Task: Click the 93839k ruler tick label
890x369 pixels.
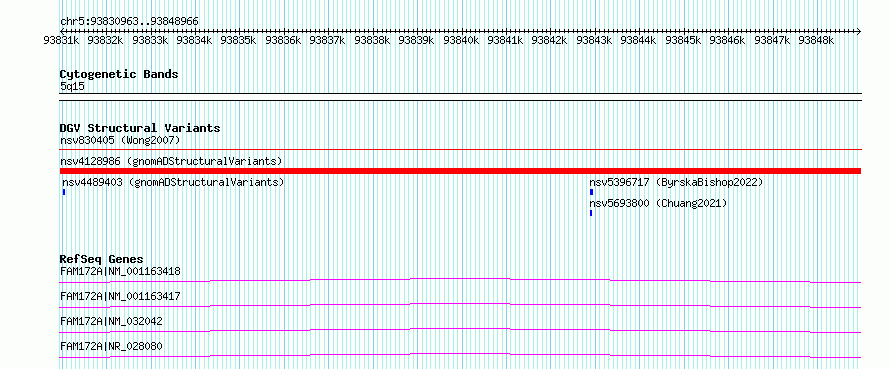Action: (417, 40)
